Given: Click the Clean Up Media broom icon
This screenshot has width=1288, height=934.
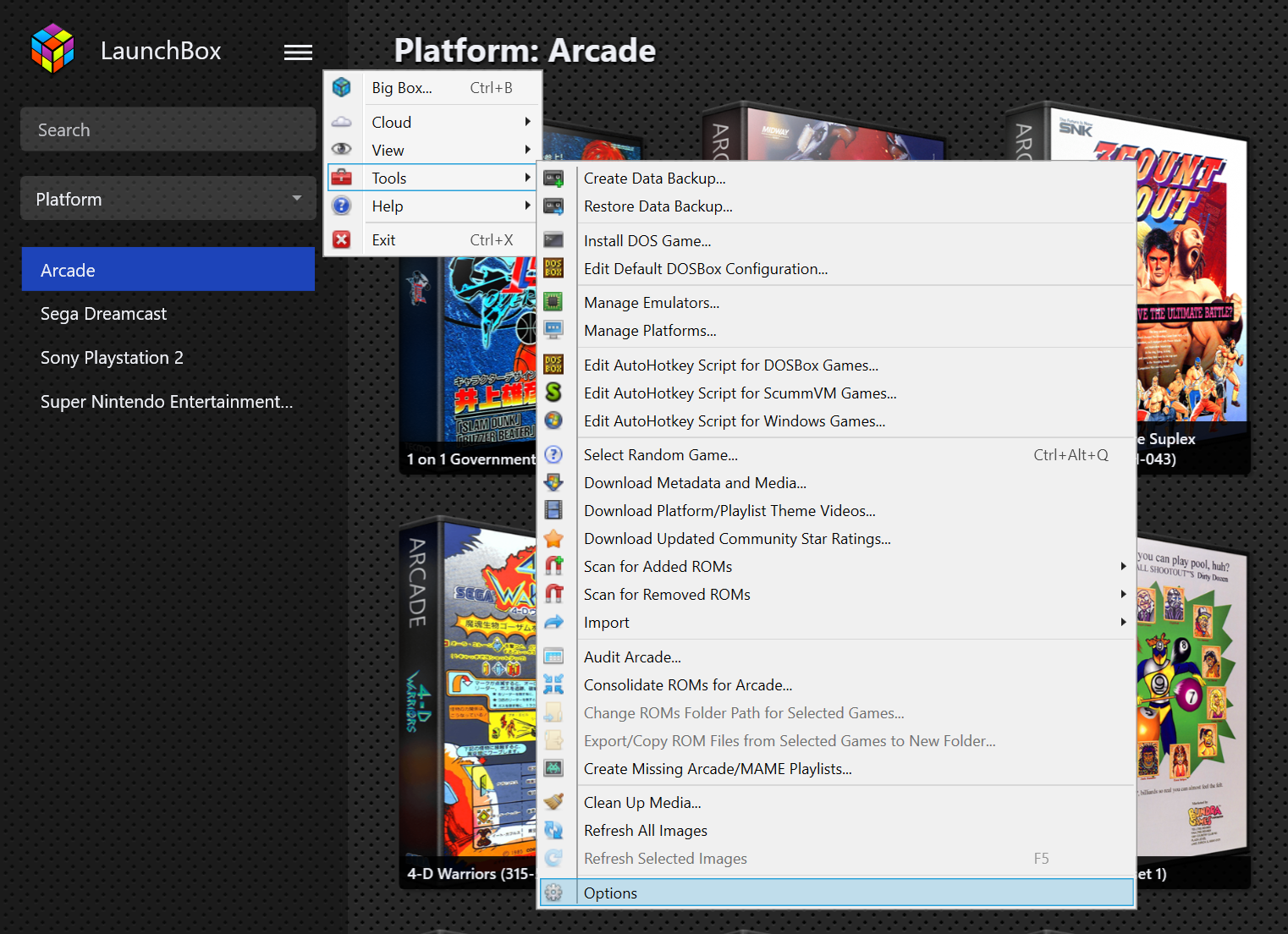Looking at the screenshot, I should click(x=553, y=802).
